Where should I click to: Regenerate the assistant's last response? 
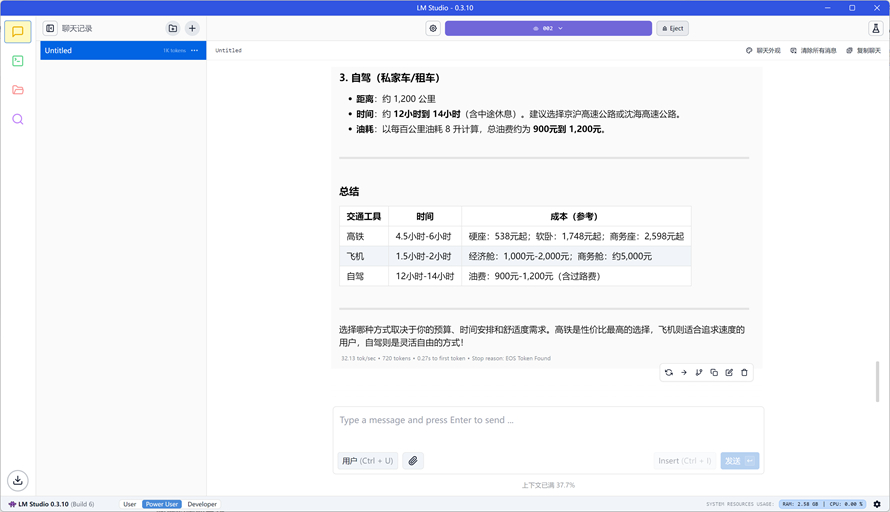(669, 372)
